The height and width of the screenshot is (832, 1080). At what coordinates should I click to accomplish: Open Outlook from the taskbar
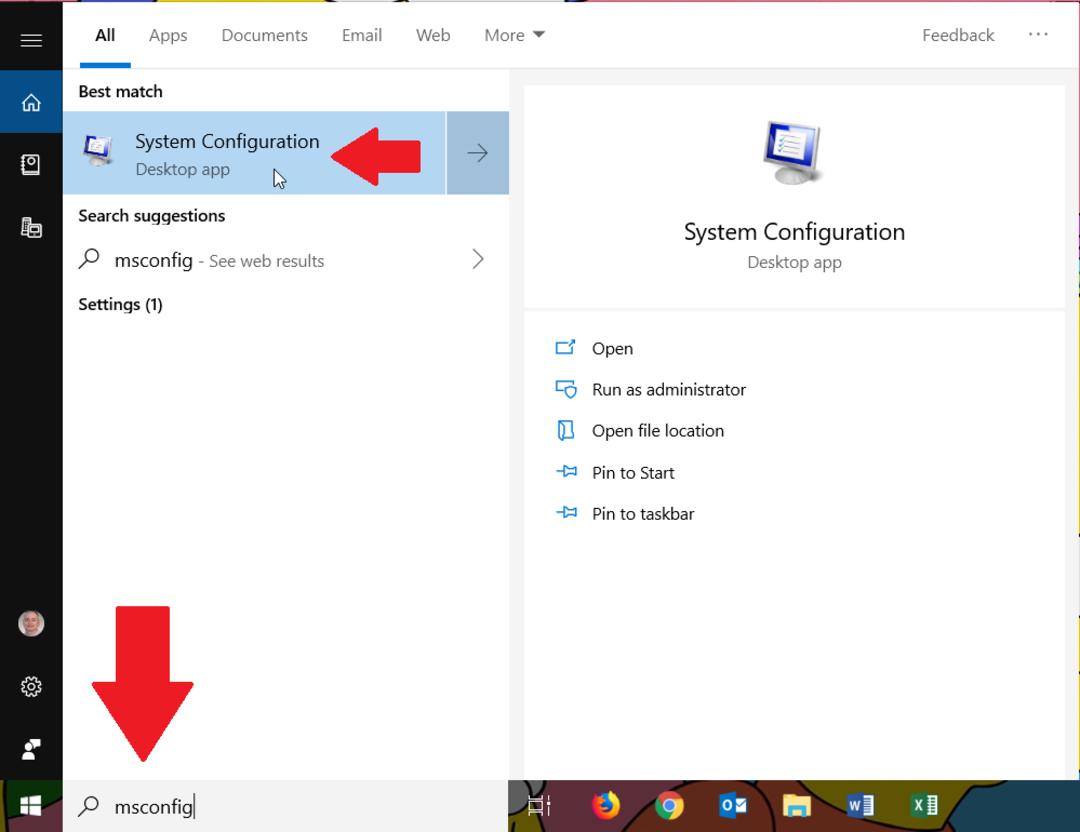point(732,805)
